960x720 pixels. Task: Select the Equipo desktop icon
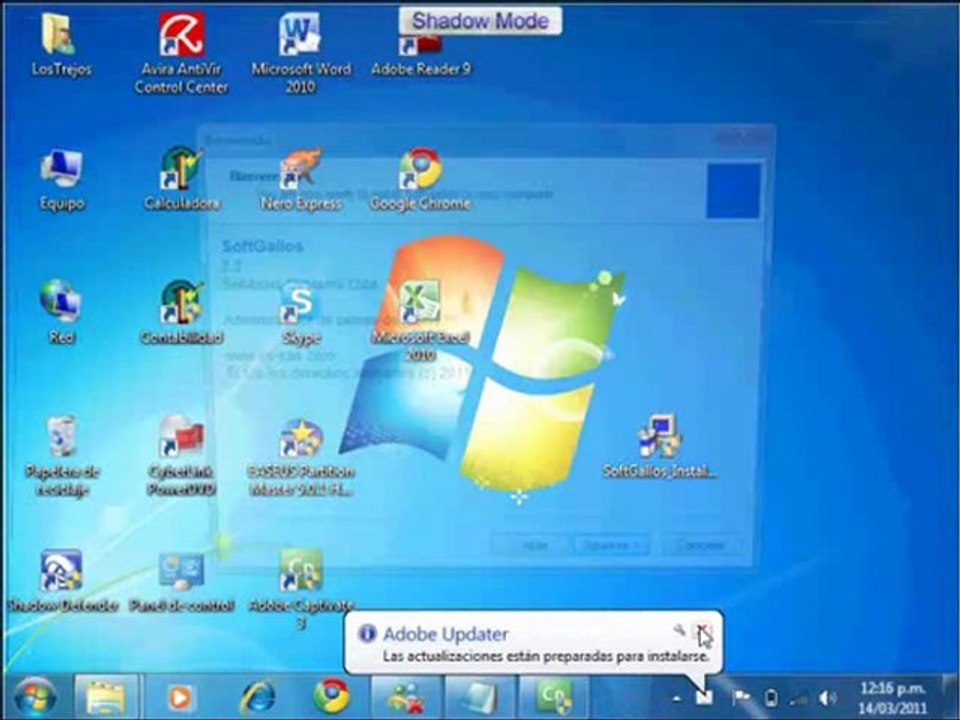pos(61,179)
